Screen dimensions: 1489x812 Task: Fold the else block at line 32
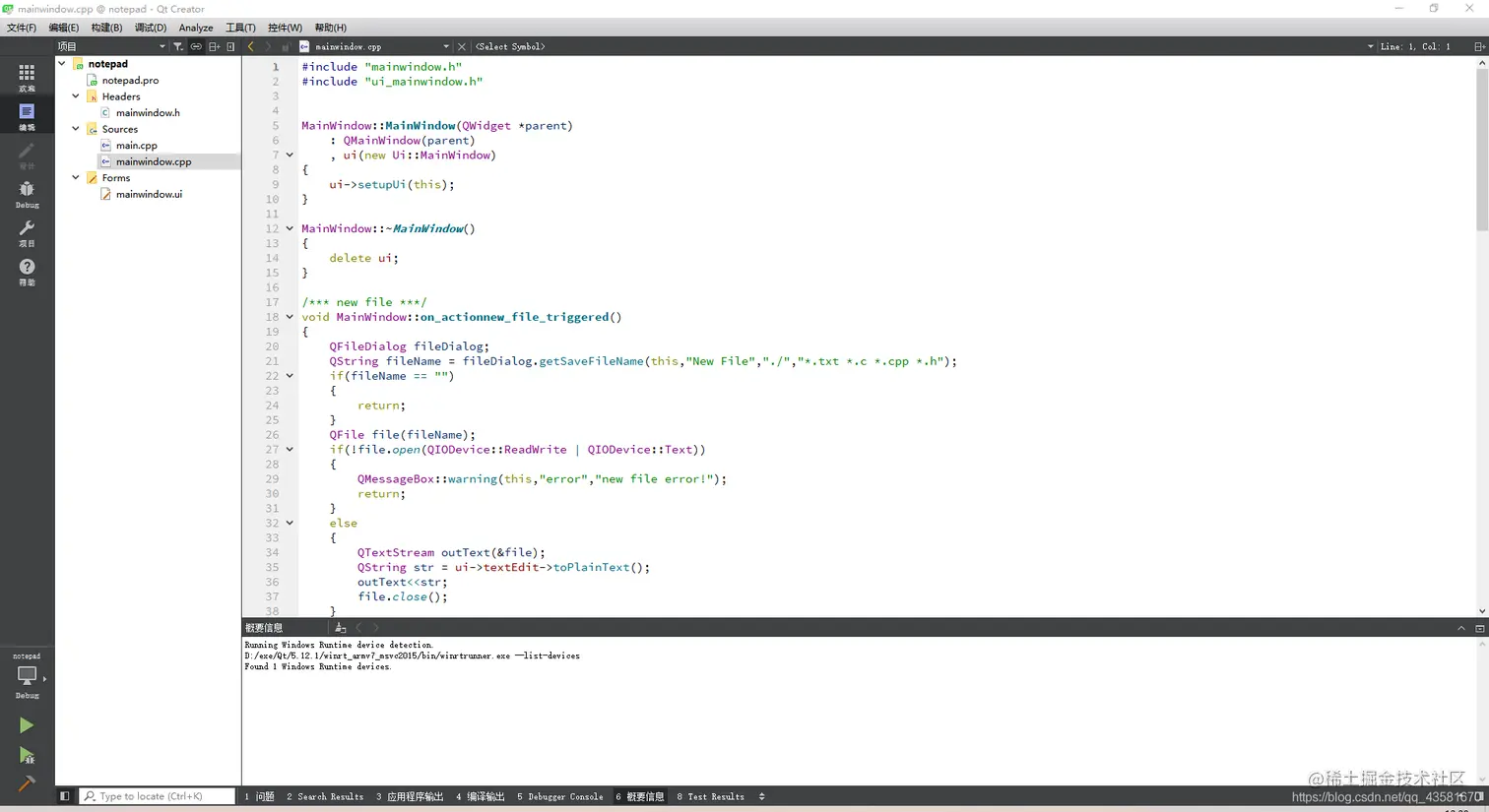pyautogui.click(x=290, y=524)
